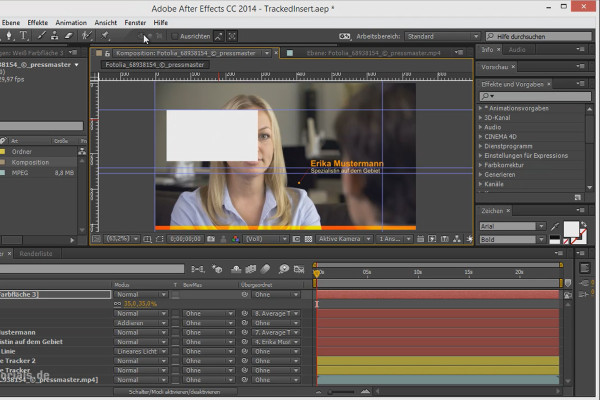Toggle the Ausrichten checkbox
This screenshot has height=400, width=600.
pyautogui.click(x=174, y=36)
